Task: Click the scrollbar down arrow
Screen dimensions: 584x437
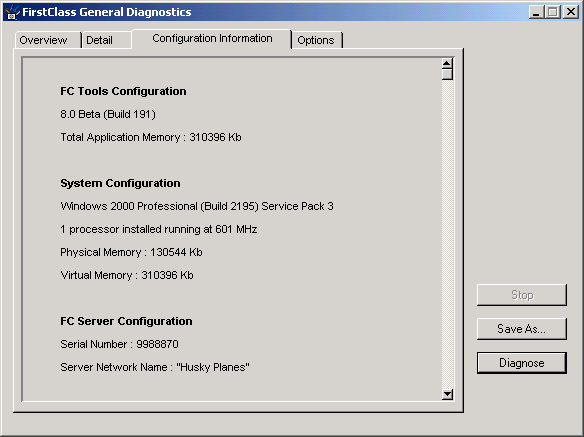Action: coord(447,394)
